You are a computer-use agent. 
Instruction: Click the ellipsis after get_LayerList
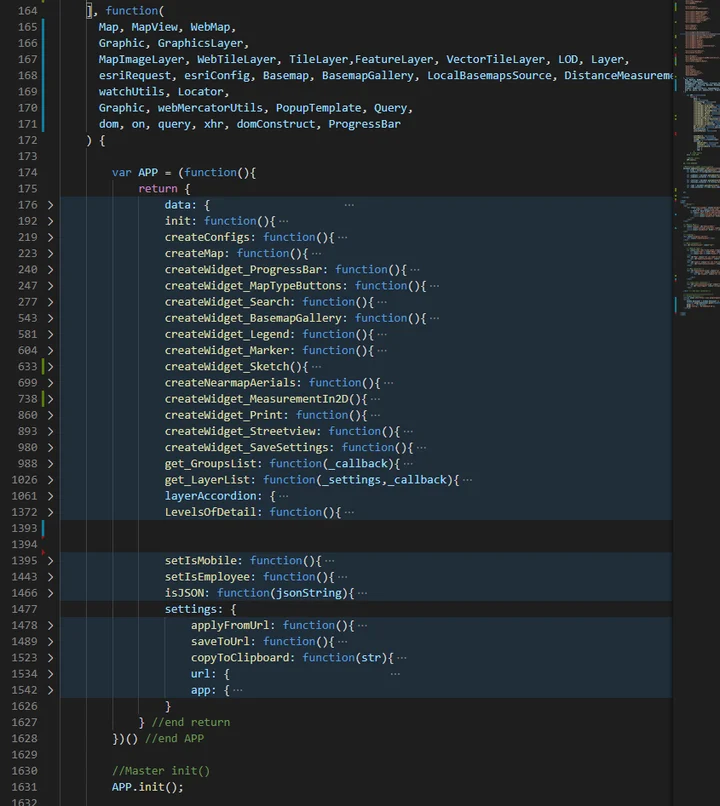click(467, 480)
